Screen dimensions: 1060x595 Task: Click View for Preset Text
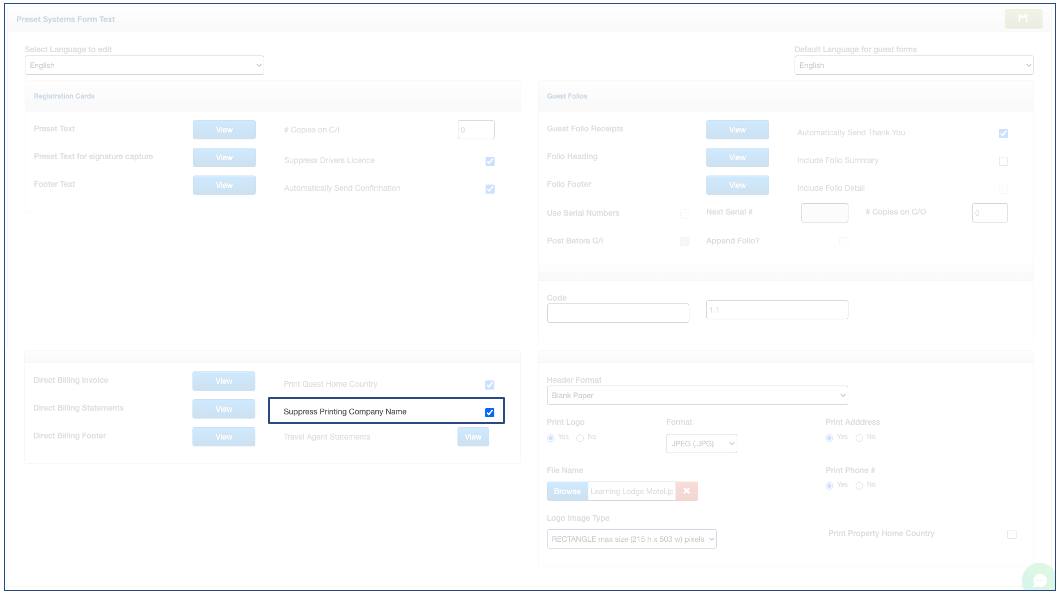[x=224, y=130]
